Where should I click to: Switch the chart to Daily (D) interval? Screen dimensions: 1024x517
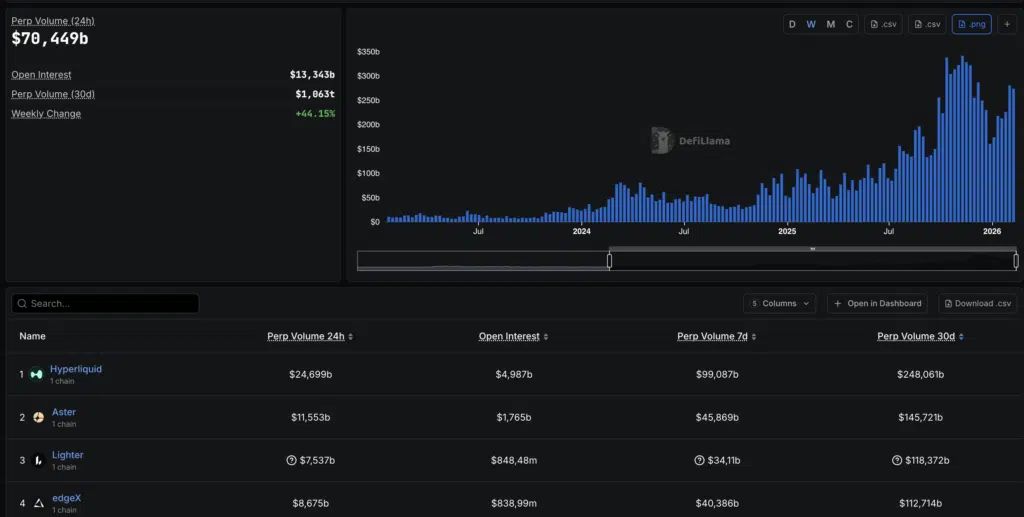[792, 24]
